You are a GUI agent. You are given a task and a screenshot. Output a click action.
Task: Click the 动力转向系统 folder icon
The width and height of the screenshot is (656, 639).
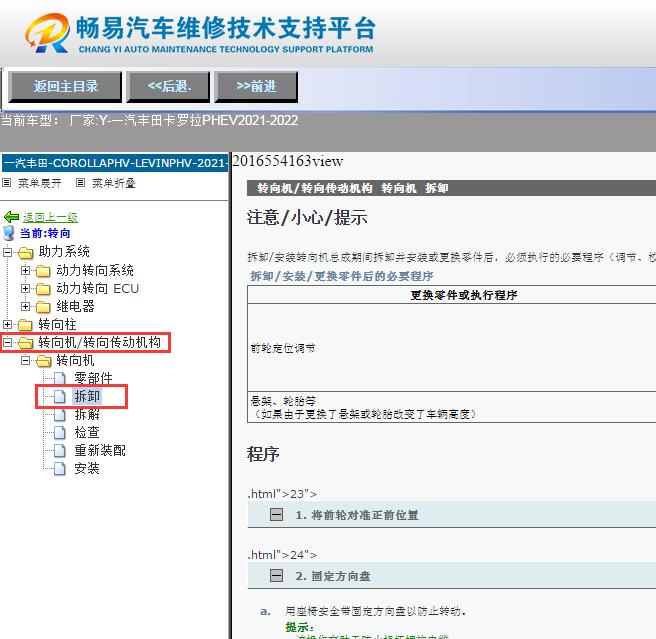tap(43, 271)
